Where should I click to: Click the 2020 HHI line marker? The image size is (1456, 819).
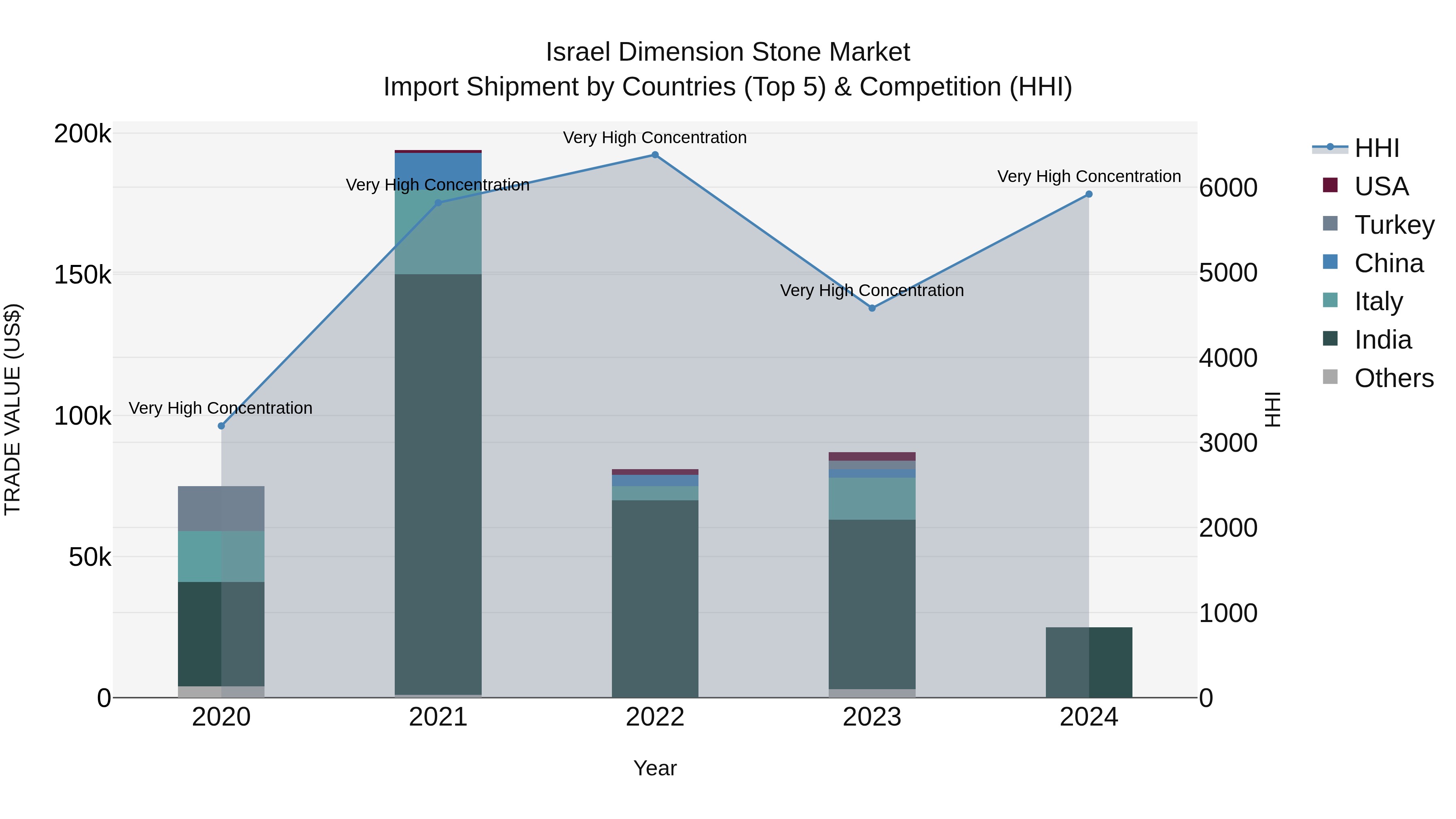click(x=222, y=425)
